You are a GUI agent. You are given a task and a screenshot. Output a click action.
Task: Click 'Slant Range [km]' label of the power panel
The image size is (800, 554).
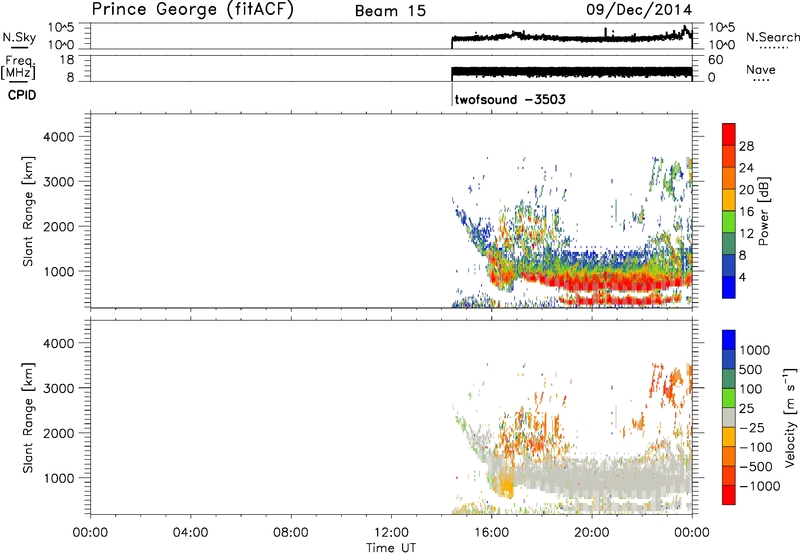click(28, 211)
